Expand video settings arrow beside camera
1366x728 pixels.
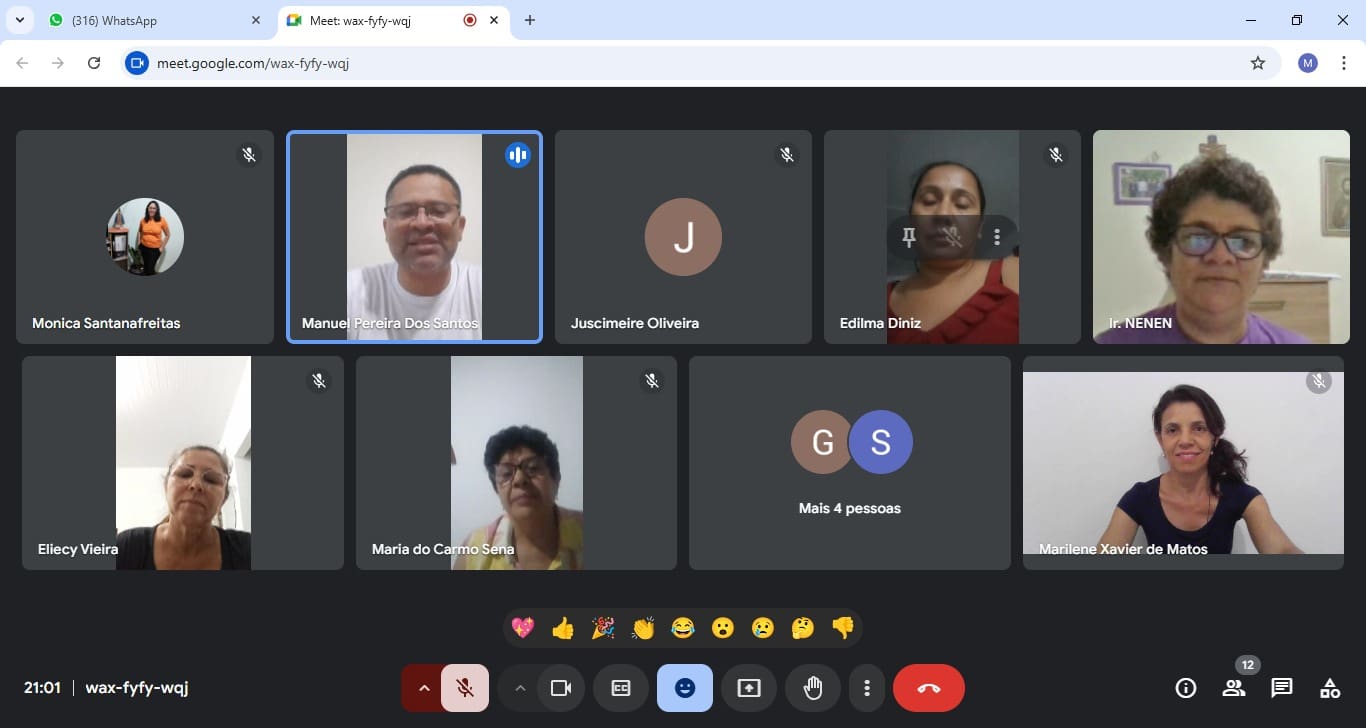(519, 688)
